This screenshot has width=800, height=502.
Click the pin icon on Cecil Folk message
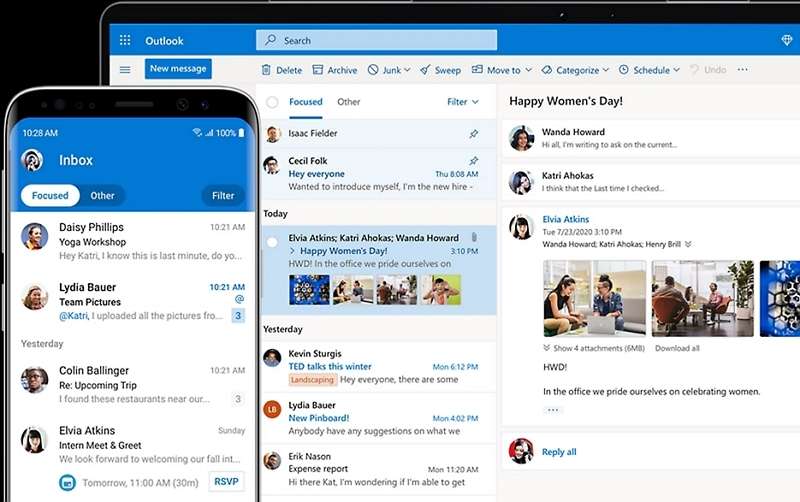tap(474, 161)
